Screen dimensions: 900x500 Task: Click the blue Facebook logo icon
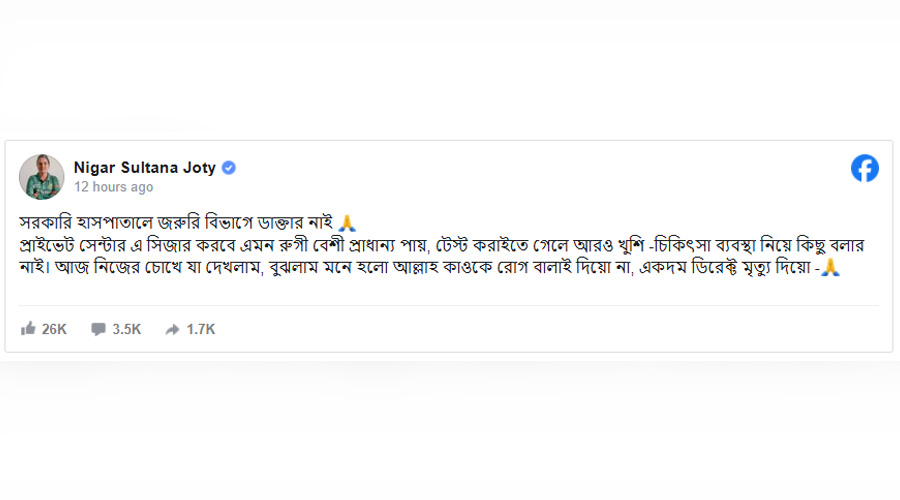[864, 169]
